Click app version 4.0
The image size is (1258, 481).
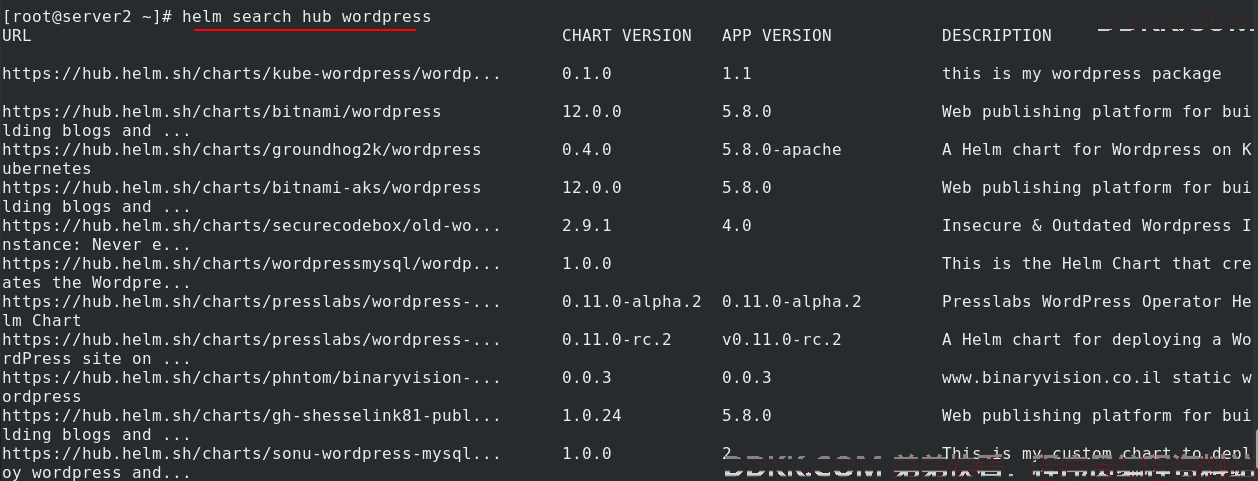(737, 225)
